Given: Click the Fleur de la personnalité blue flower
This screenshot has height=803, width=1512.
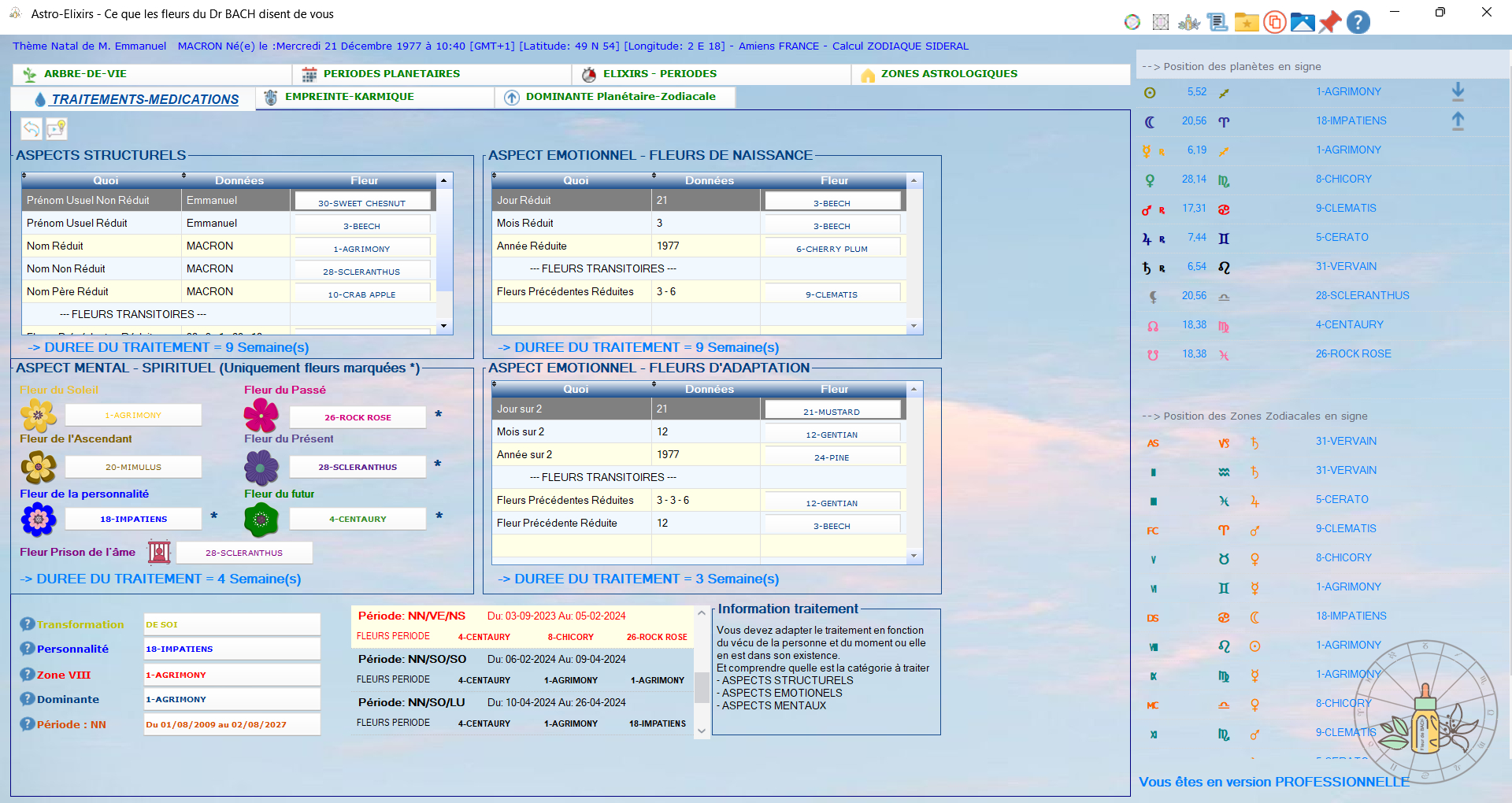Looking at the screenshot, I should point(39,520).
